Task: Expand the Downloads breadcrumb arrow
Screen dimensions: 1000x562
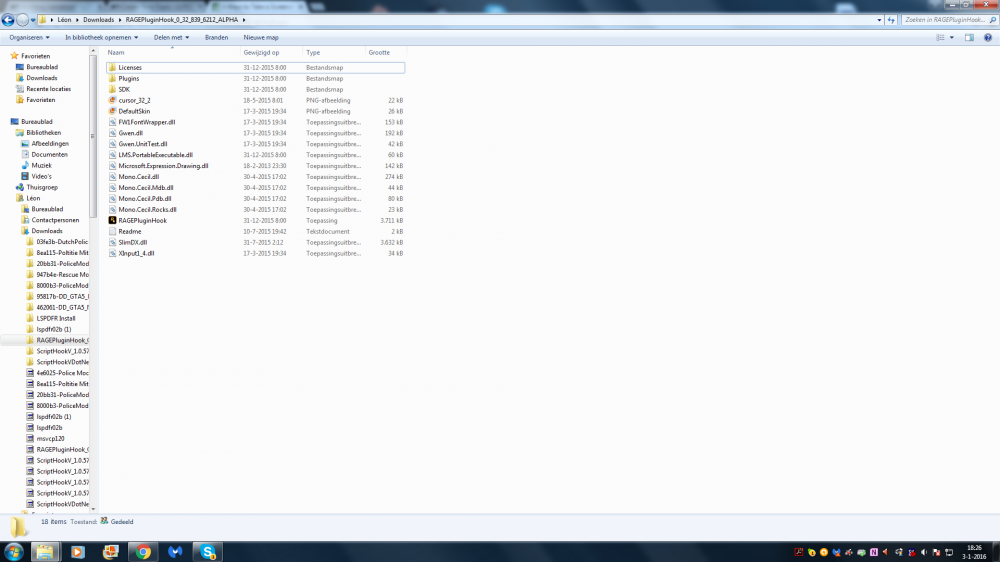Action: point(119,20)
